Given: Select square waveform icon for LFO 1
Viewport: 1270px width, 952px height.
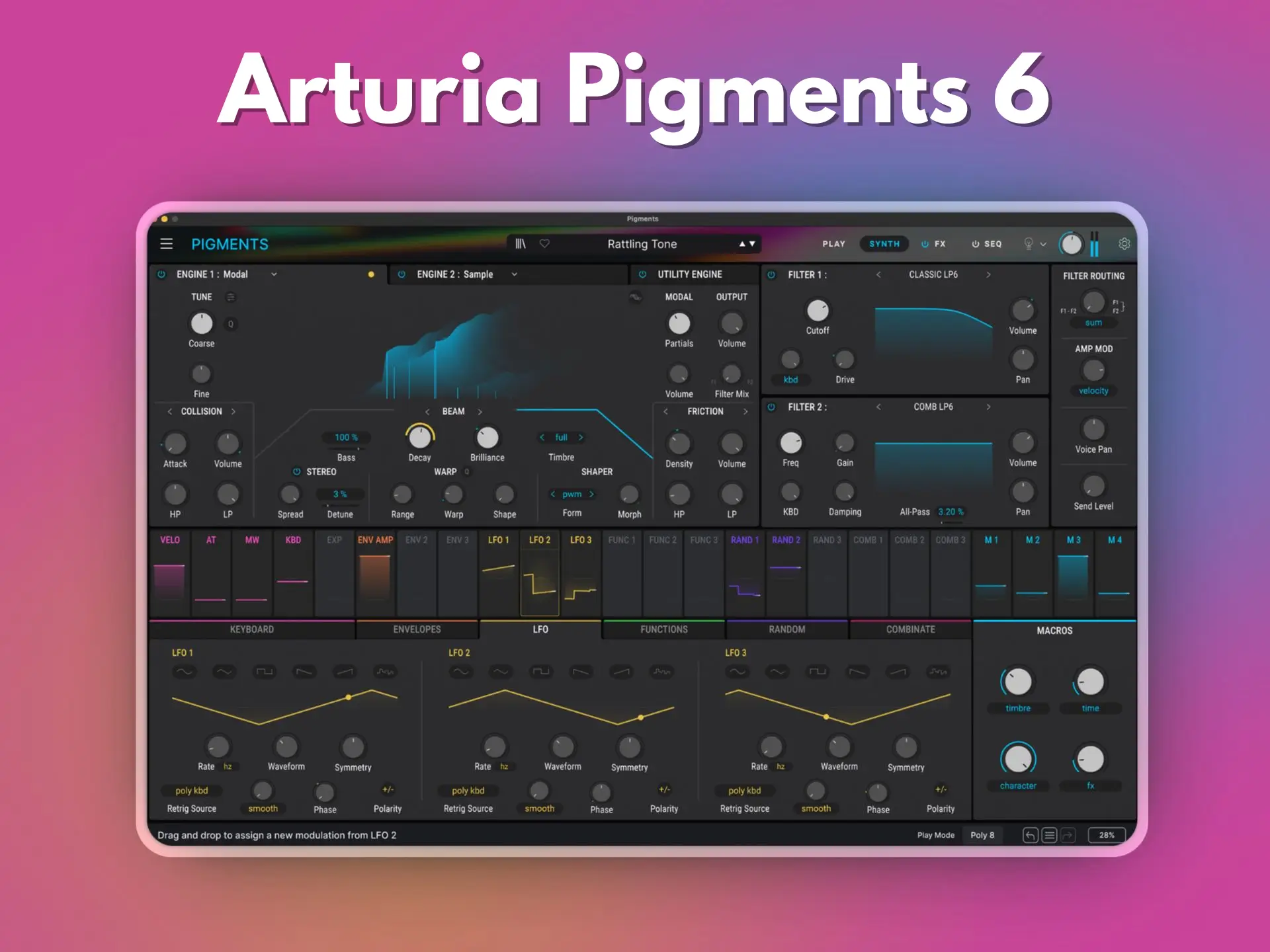Looking at the screenshot, I should (x=265, y=672).
